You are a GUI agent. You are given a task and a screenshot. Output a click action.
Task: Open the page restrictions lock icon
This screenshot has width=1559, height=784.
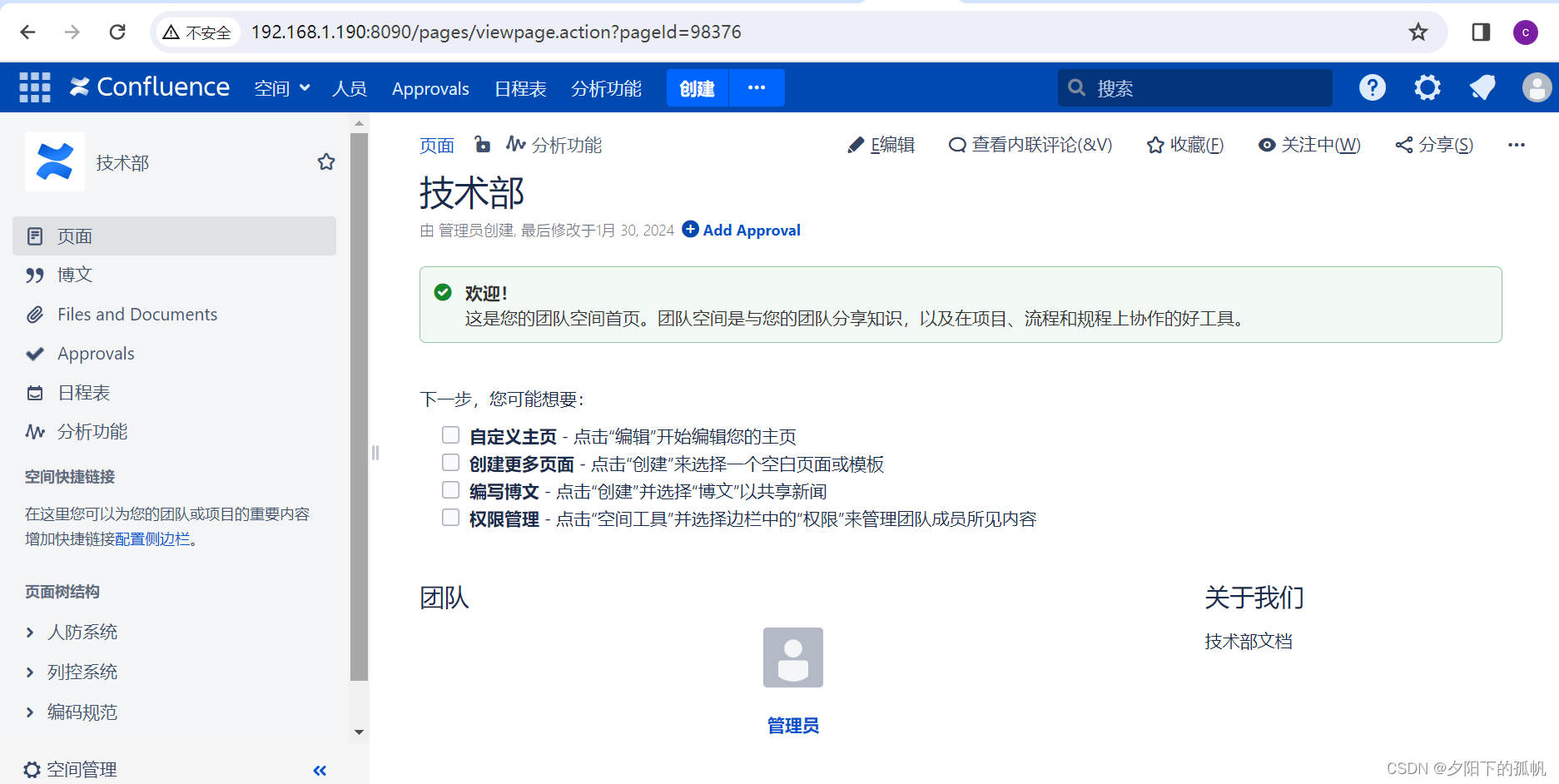click(482, 144)
